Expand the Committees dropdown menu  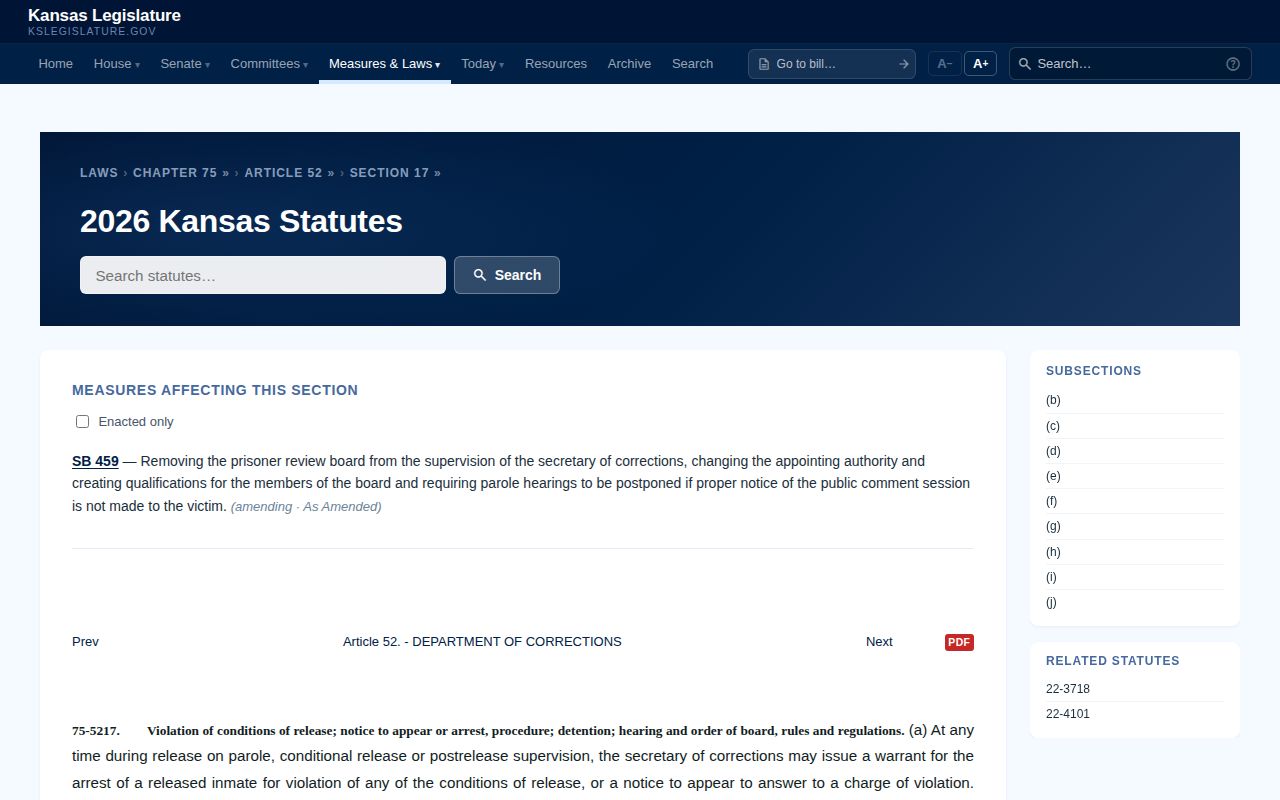point(269,64)
